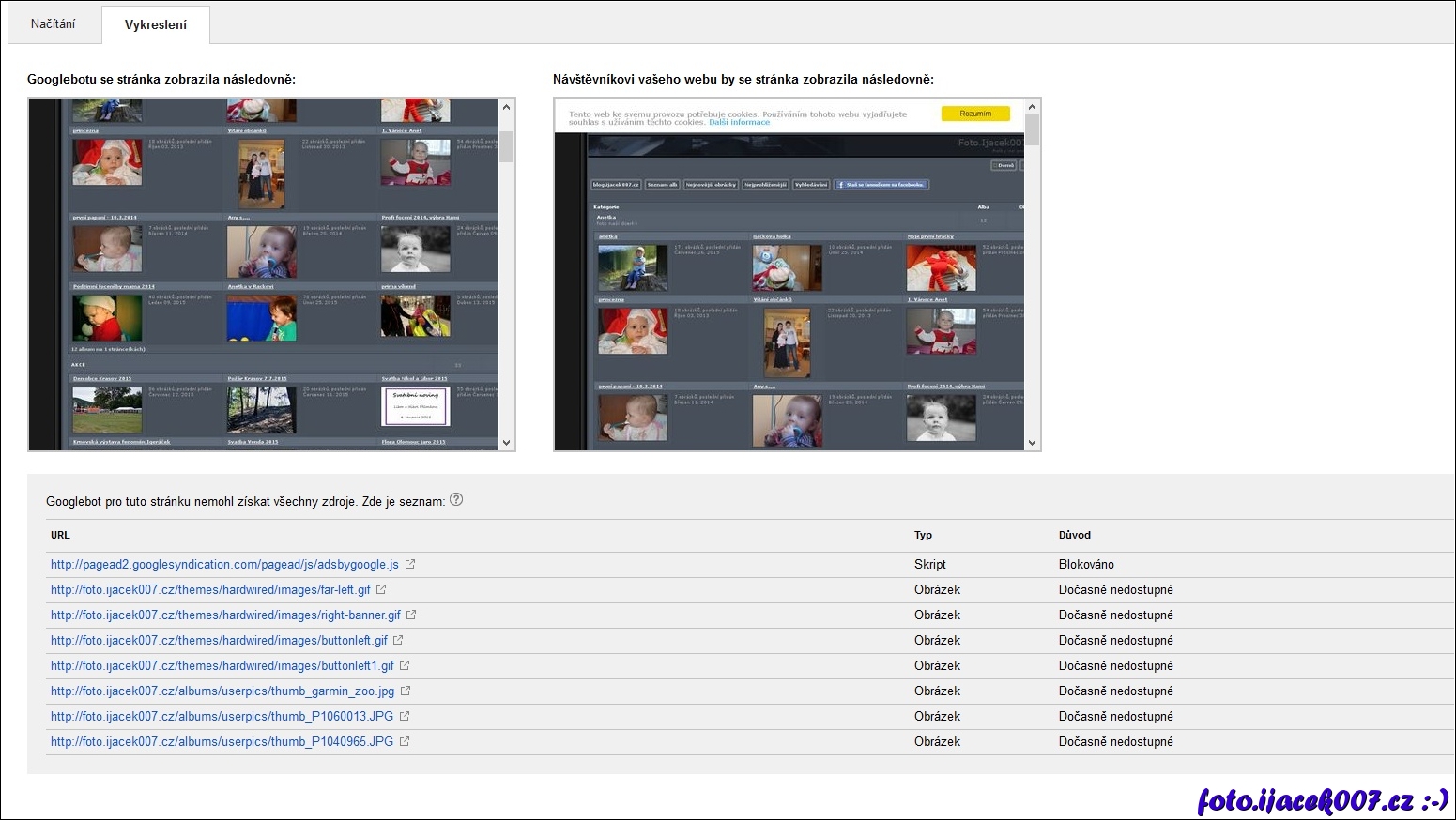Viewport: 1456px width, 820px height.
Task: Click baby photo thumbnail in Googlebot preview
Action: point(108,162)
